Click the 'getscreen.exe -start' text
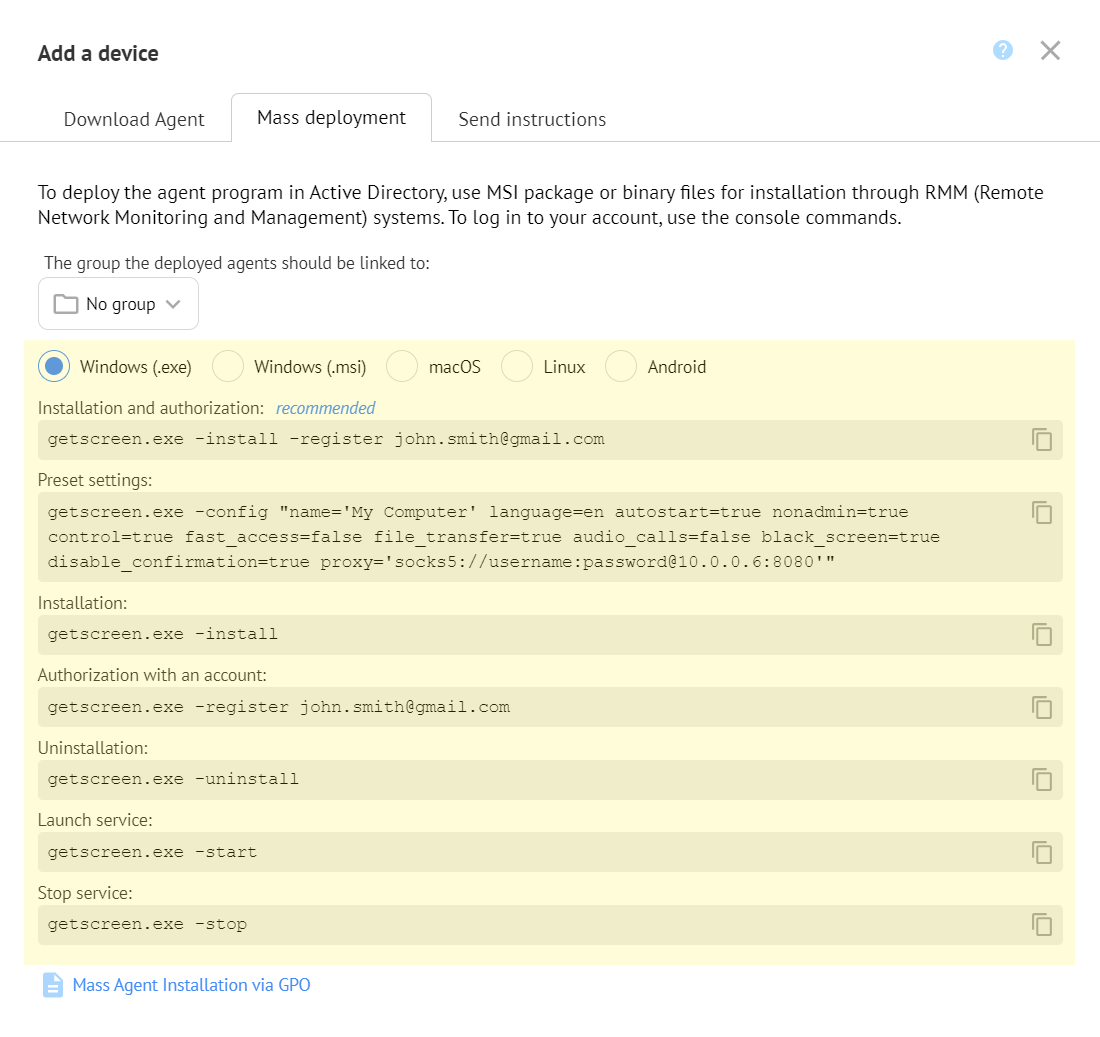This screenshot has width=1100, height=1037. pyautogui.click(x=152, y=852)
